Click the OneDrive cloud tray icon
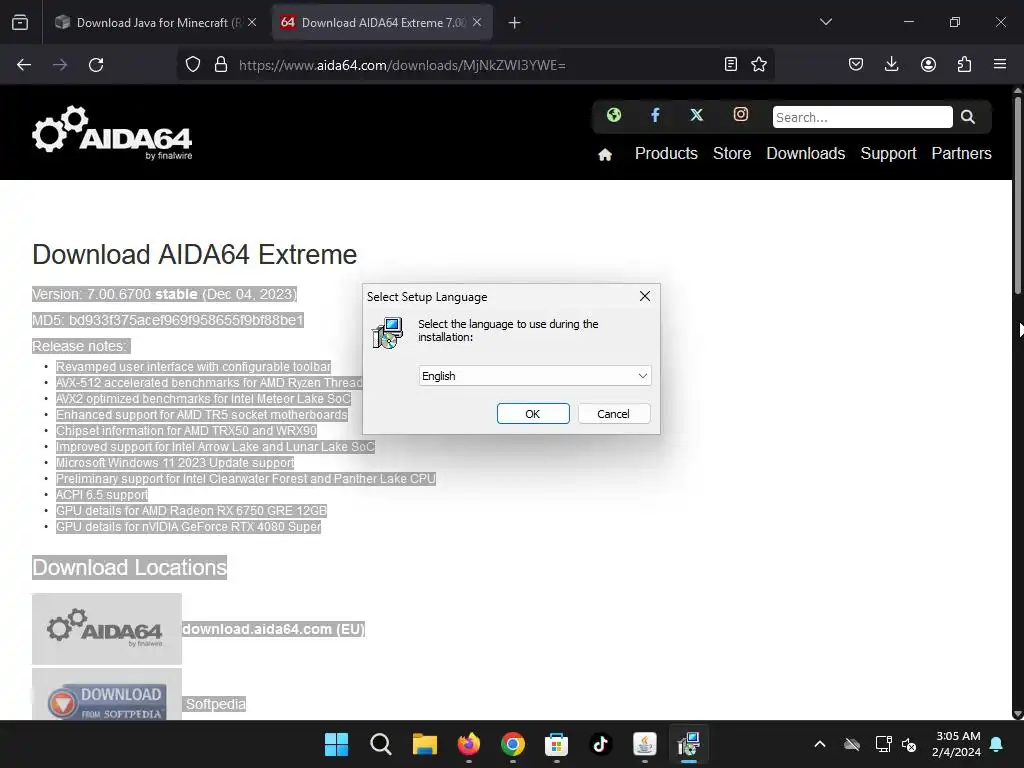 (x=852, y=744)
